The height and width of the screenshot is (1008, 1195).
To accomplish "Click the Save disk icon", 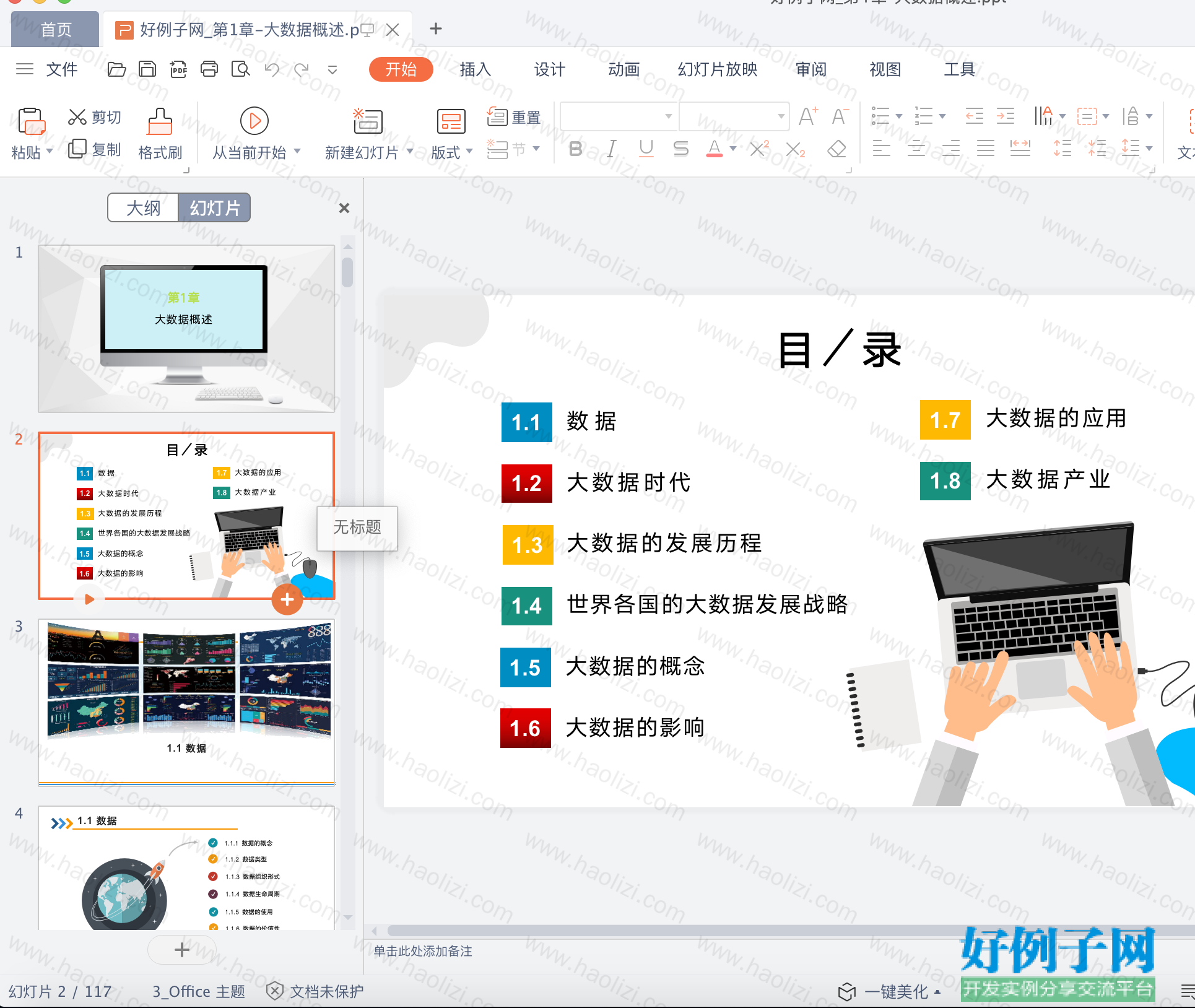I will pos(147,69).
